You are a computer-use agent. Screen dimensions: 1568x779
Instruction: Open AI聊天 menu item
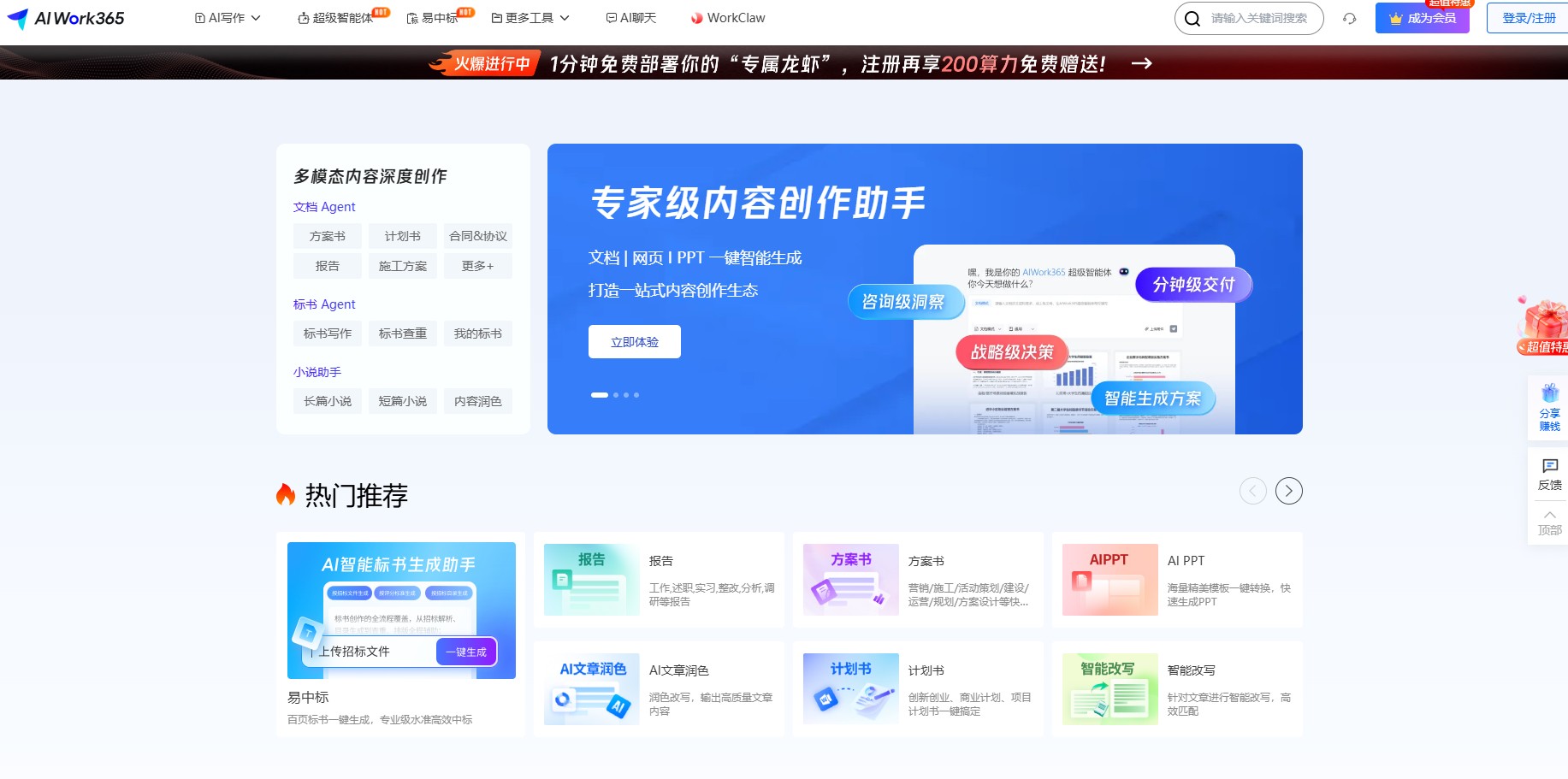631,18
